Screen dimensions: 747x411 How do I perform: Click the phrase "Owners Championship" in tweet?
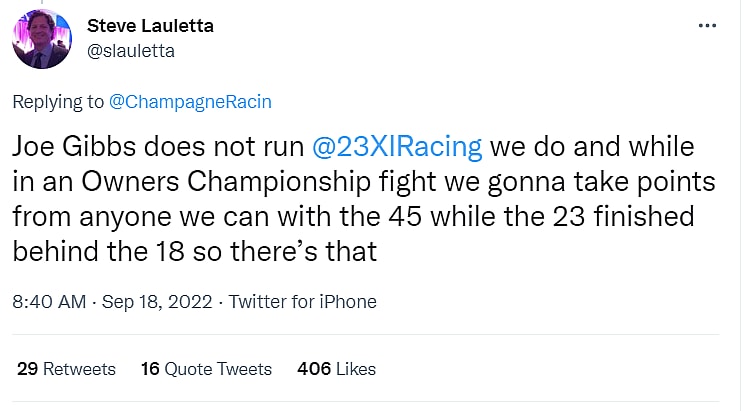tap(232, 181)
